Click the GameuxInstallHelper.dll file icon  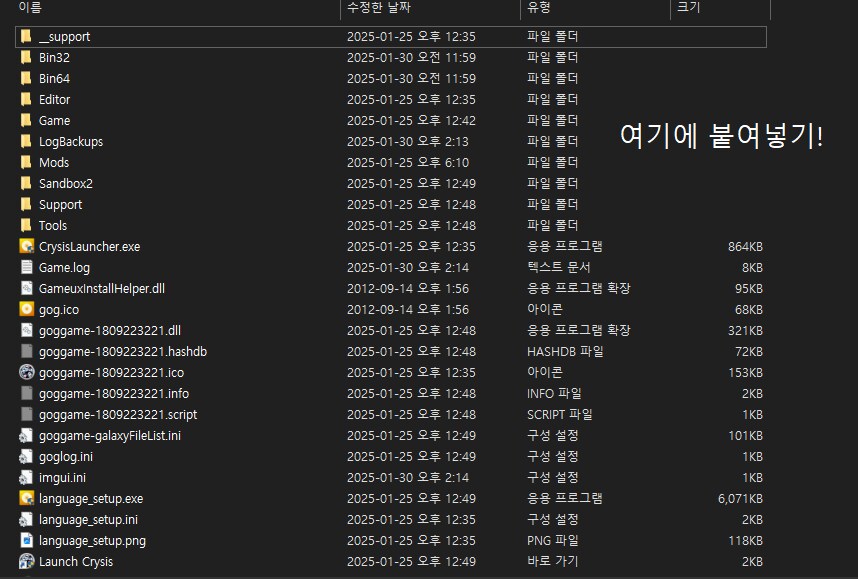point(26,288)
